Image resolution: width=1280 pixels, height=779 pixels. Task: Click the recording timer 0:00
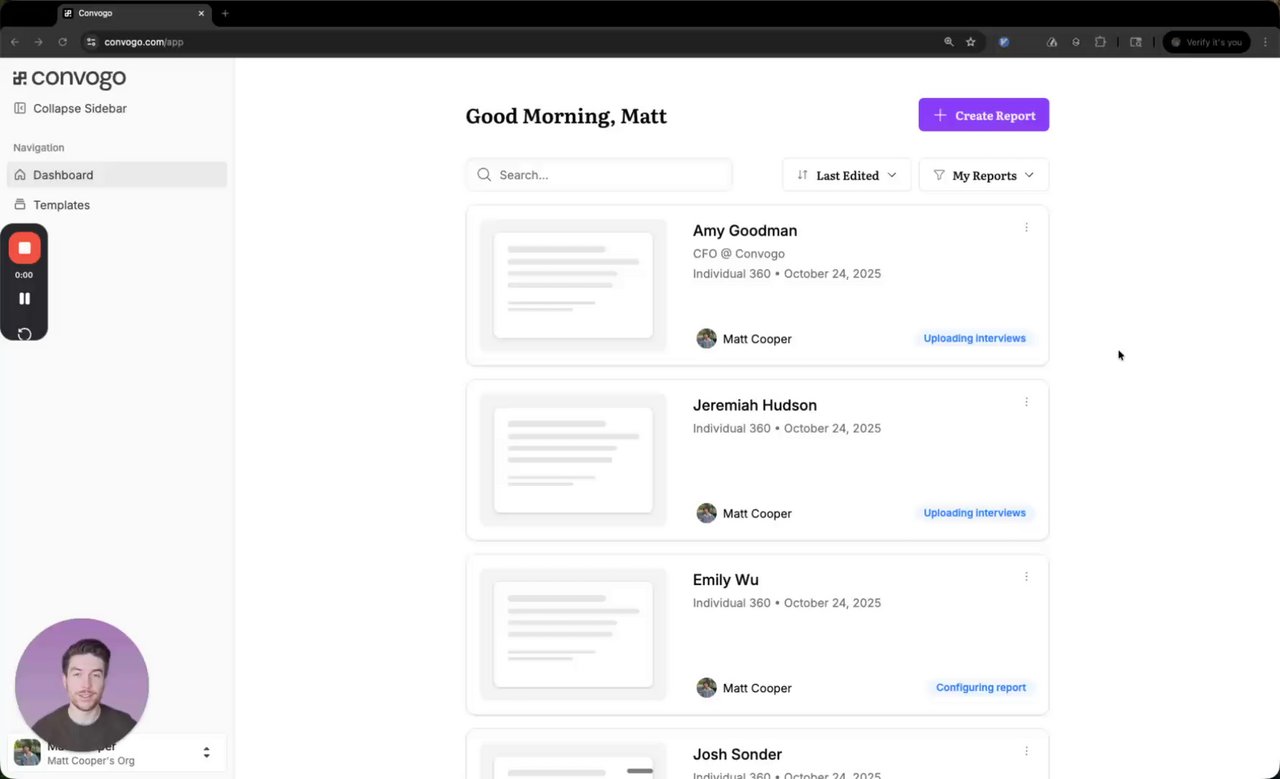coord(24,275)
